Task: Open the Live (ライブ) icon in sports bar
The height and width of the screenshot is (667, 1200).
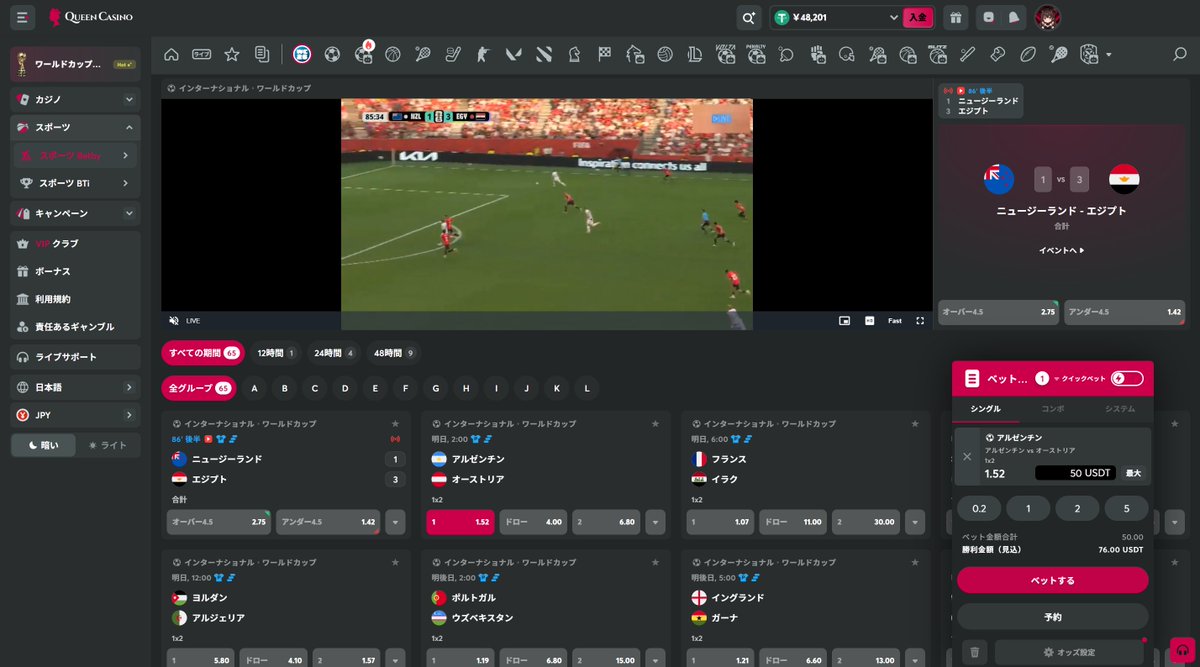Action: 202,54
